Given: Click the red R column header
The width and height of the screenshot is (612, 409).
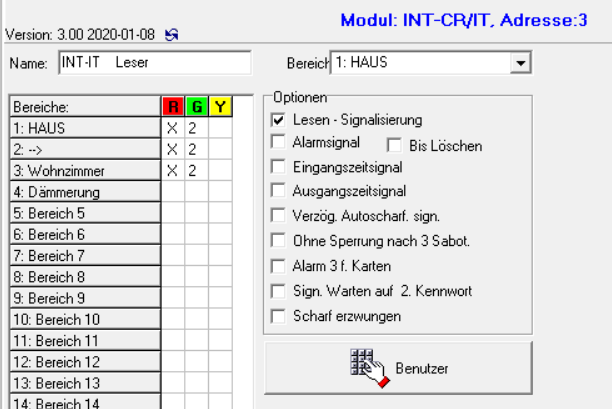Looking at the screenshot, I should [173, 107].
